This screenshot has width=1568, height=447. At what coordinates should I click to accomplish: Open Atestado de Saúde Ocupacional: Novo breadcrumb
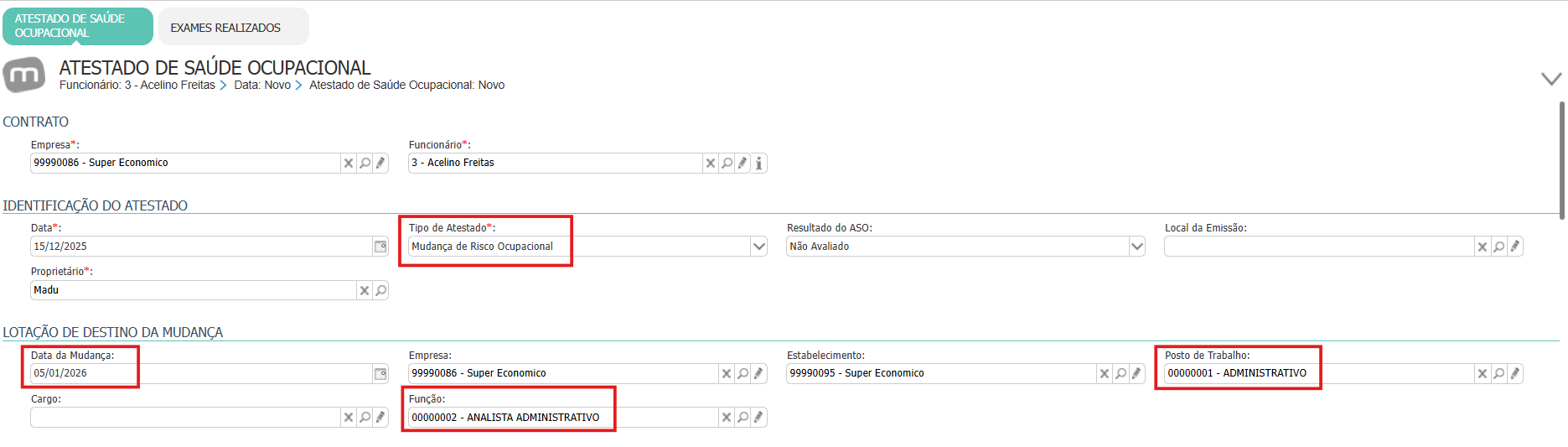[x=406, y=85]
